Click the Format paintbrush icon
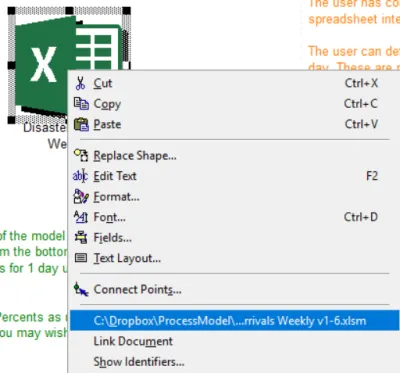400x373 pixels. (81, 196)
